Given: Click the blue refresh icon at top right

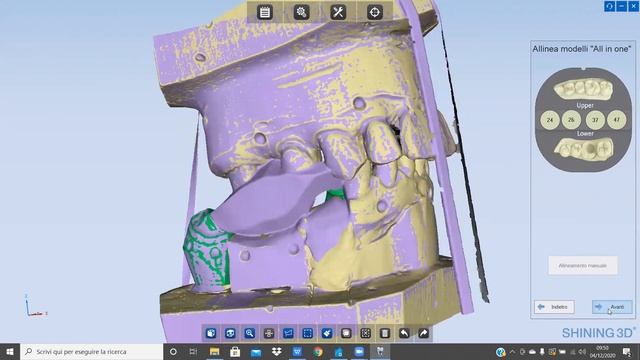Looking at the screenshot, I should [609, 6].
